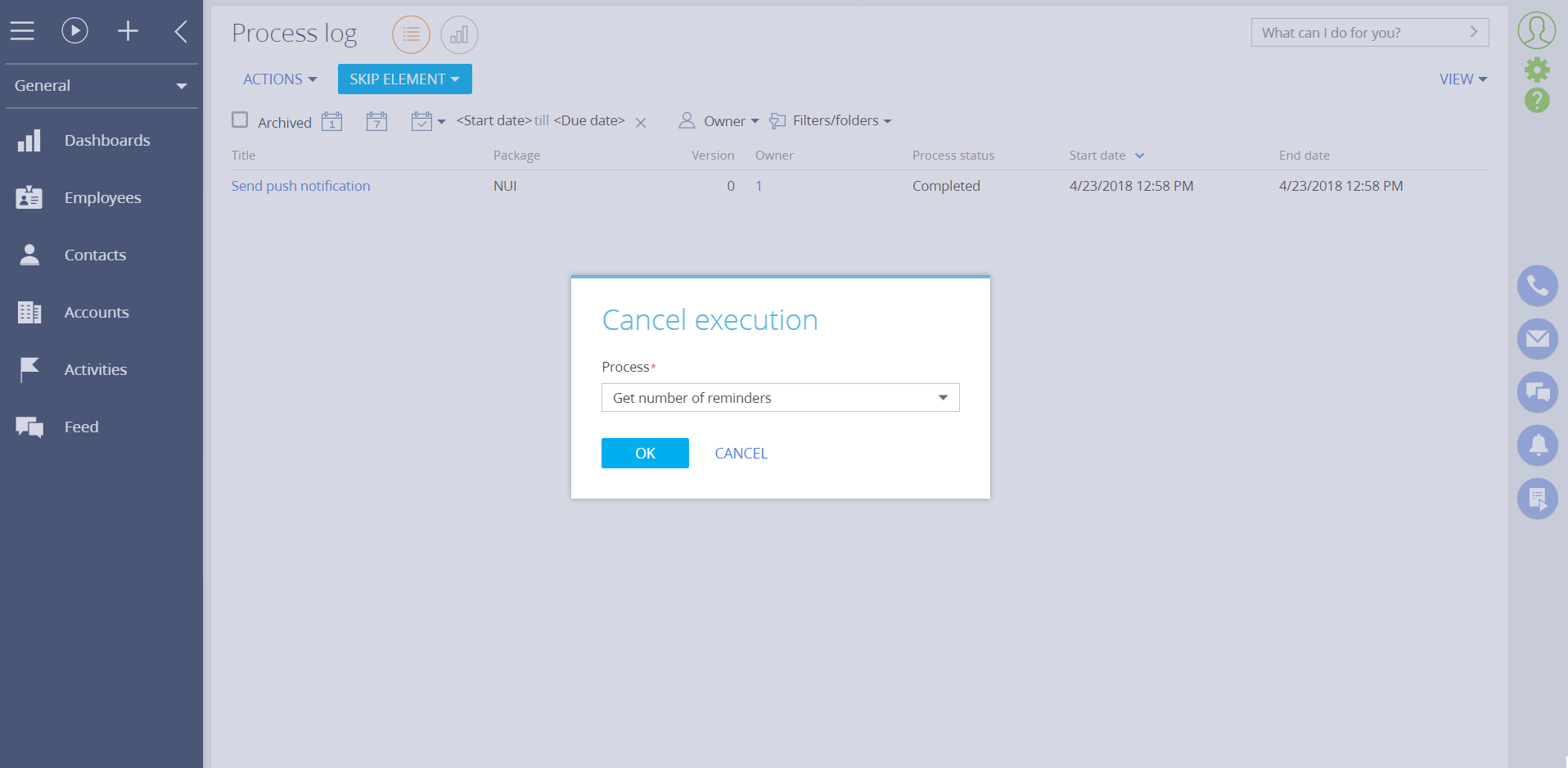Expand the Process dropdown showing Get number of reminders
The image size is (1568, 768).
tap(943, 397)
